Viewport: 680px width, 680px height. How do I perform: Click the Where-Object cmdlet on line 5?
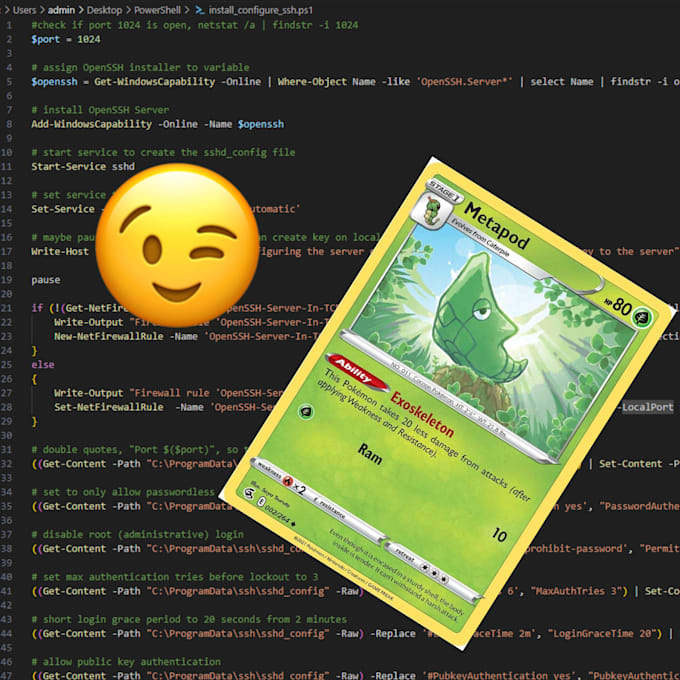(x=312, y=82)
